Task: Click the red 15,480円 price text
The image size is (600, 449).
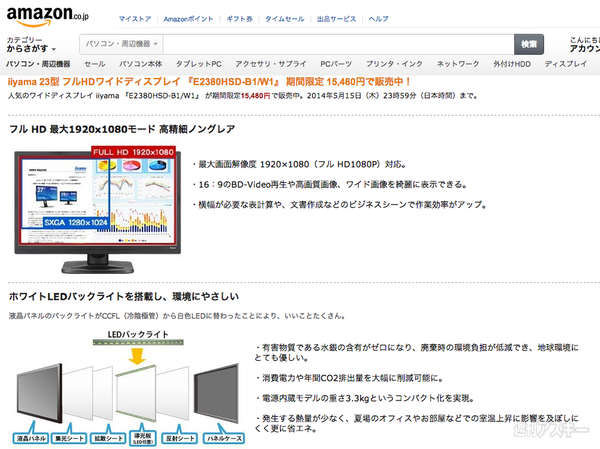Action: 255,96
